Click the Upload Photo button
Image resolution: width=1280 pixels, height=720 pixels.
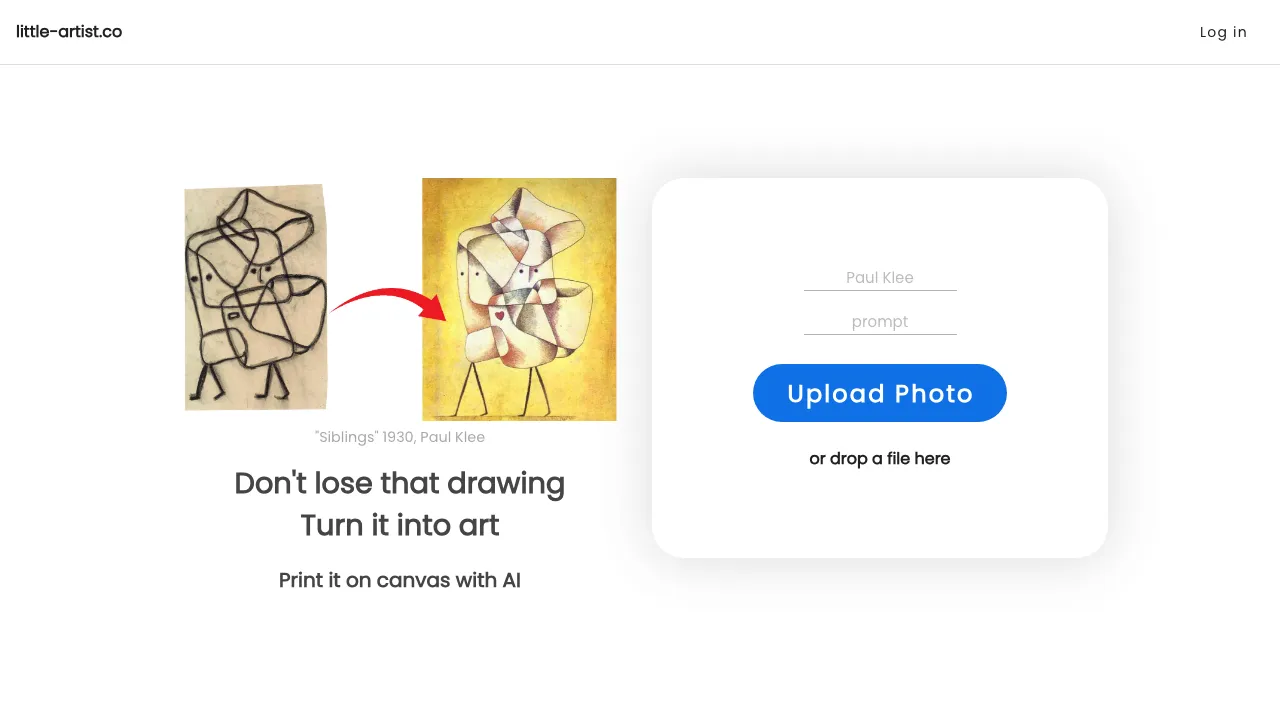pyautogui.click(x=880, y=393)
